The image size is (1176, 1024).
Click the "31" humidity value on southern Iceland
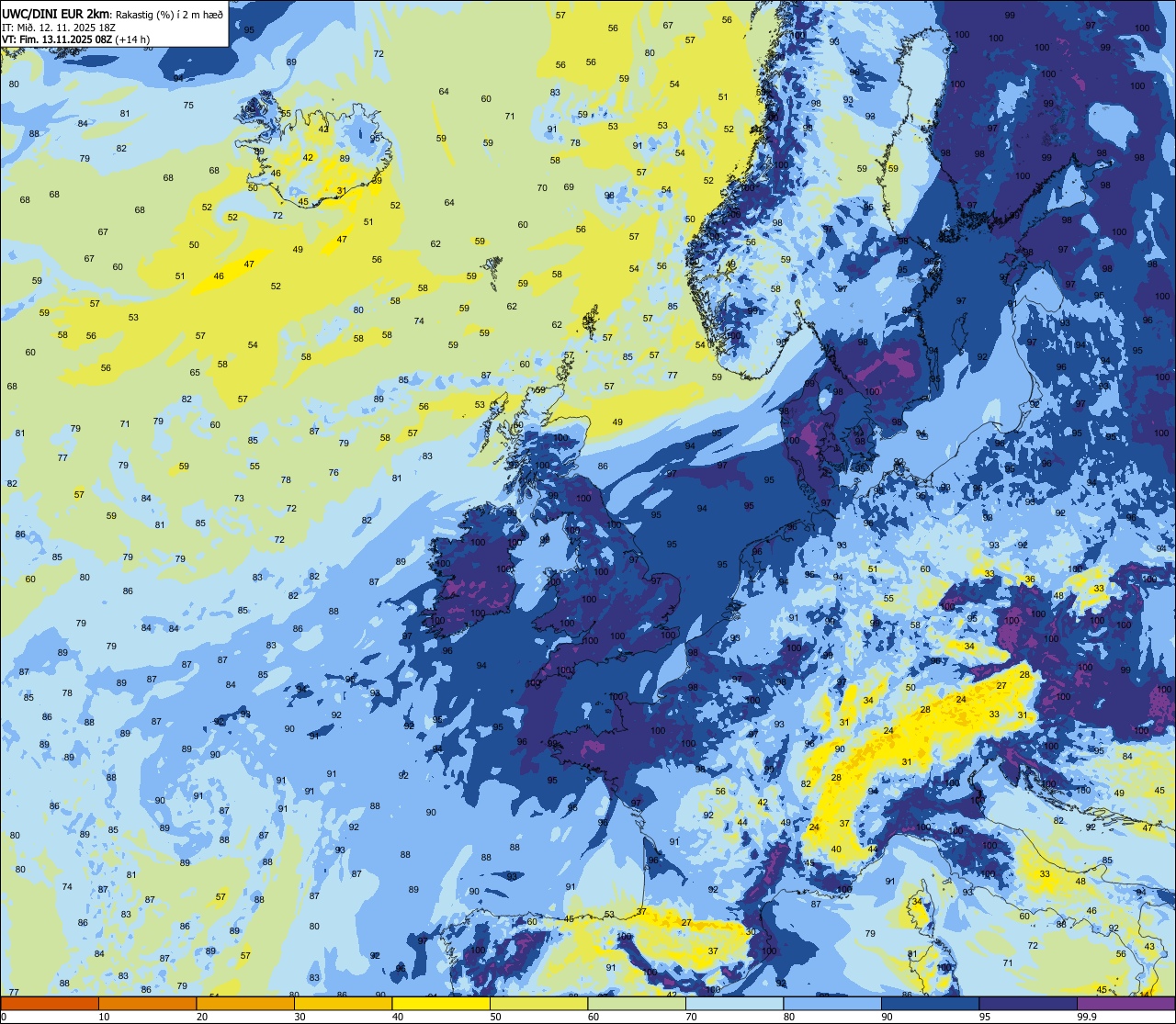(342, 191)
